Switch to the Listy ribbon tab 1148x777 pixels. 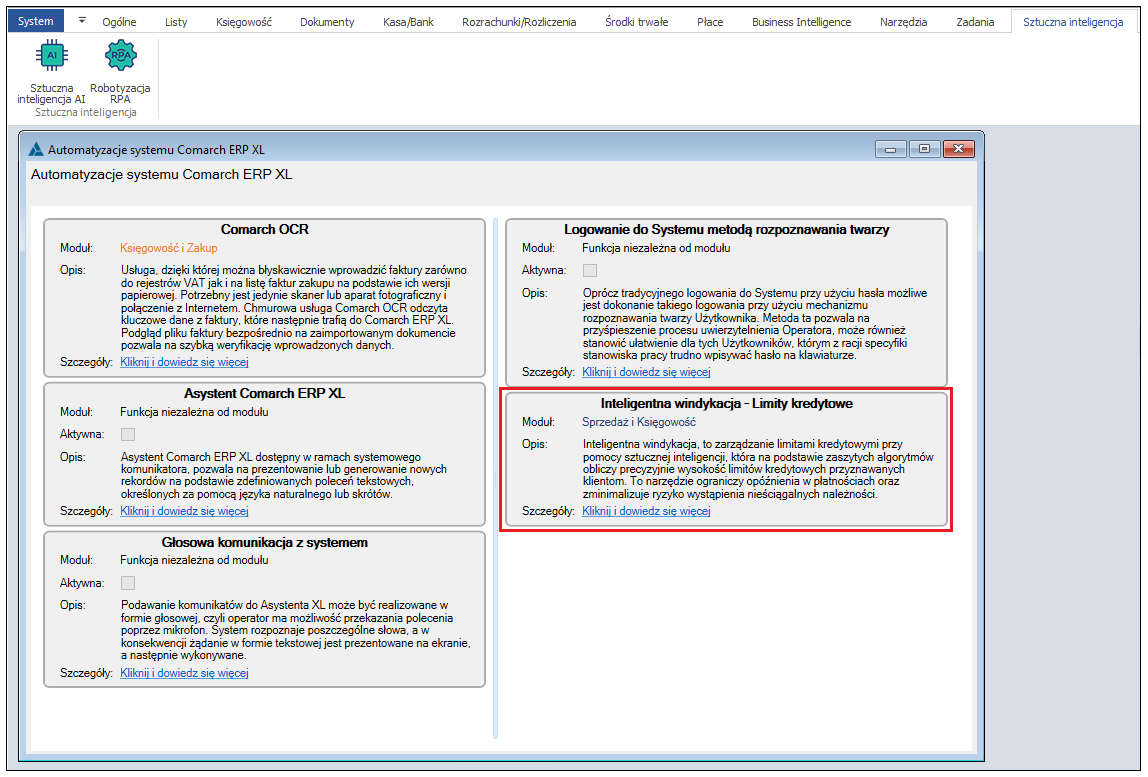pos(176,22)
